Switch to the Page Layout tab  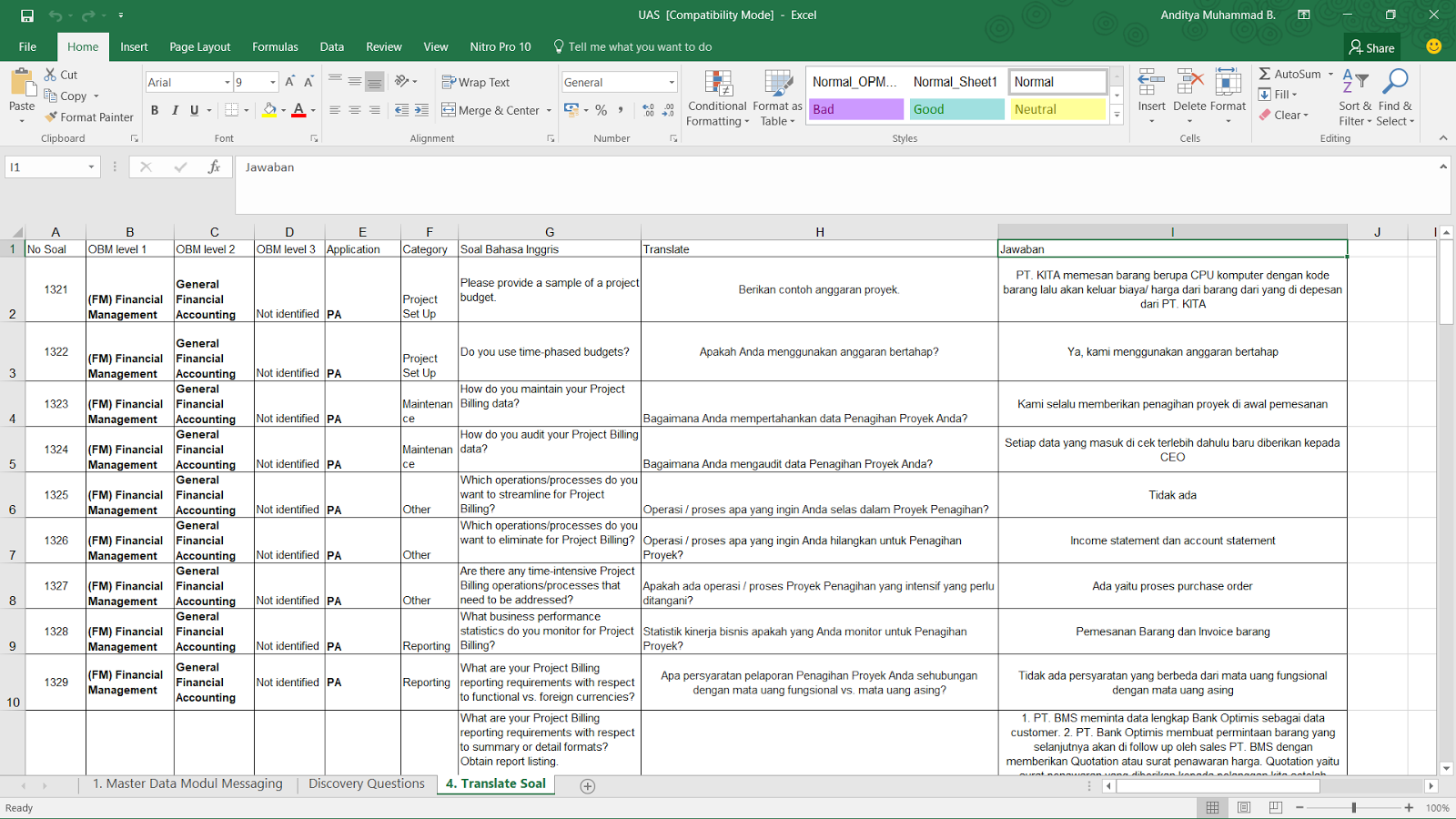[x=200, y=47]
